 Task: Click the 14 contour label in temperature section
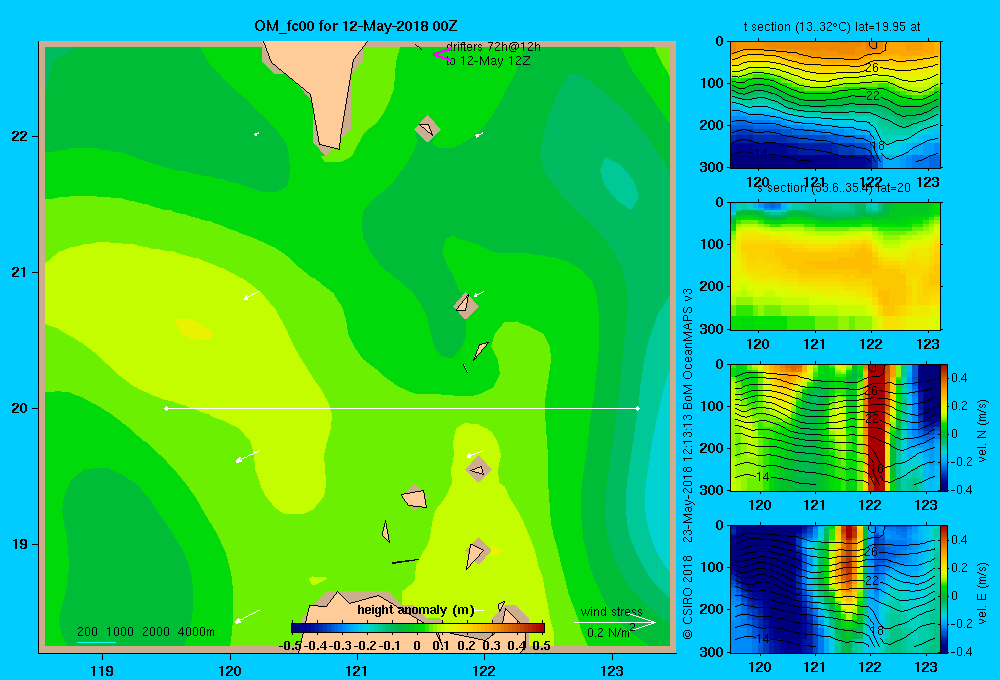click(x=761, y=154)
